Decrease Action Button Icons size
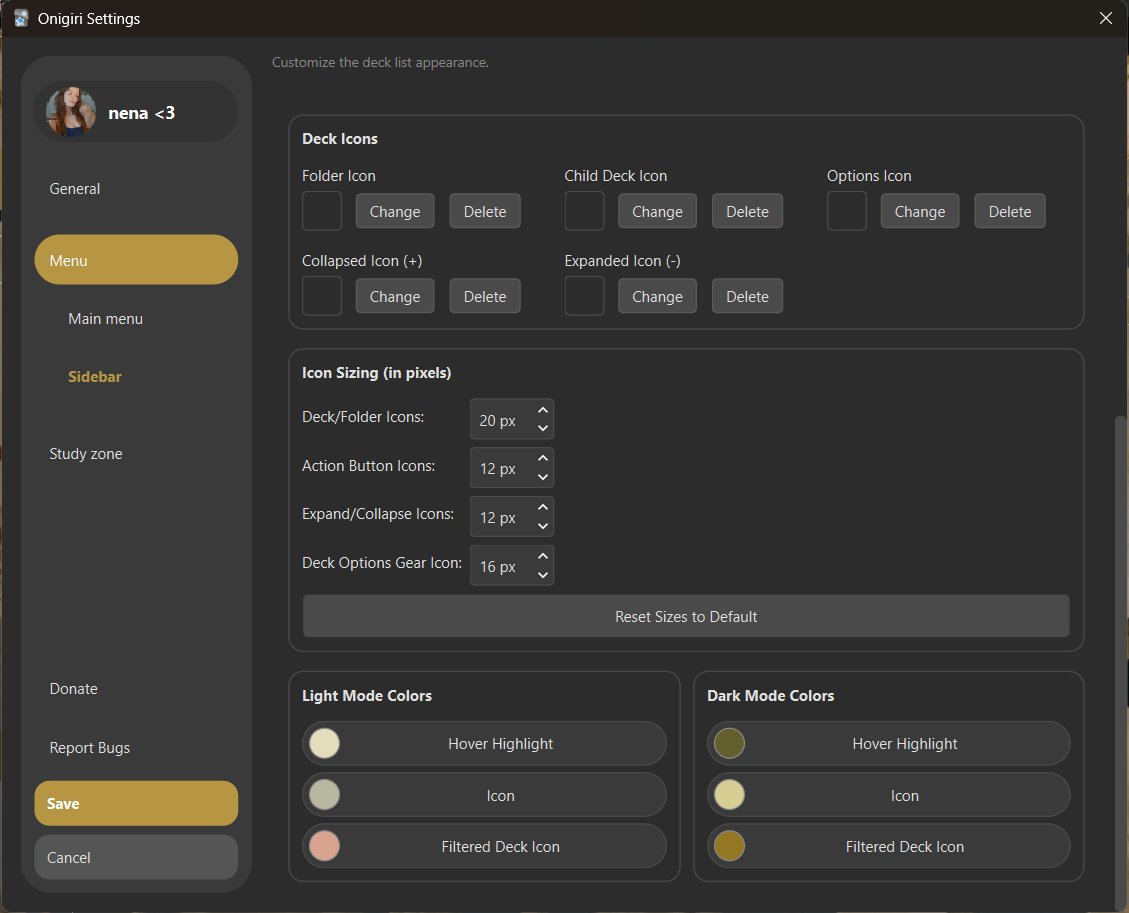1129x913 pixels. pyautogui.click(x=543, y=477)
